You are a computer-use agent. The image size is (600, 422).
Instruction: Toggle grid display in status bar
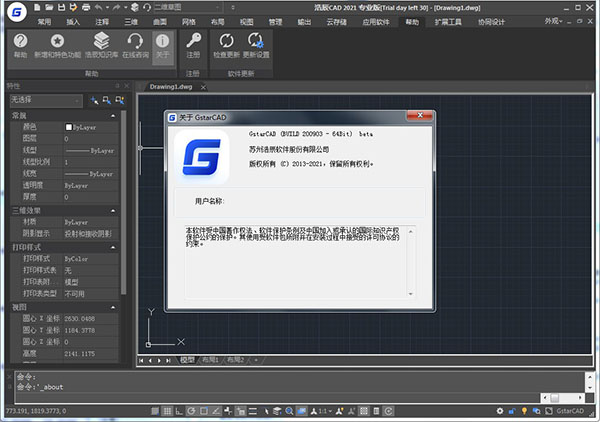(x=167, y=411)
